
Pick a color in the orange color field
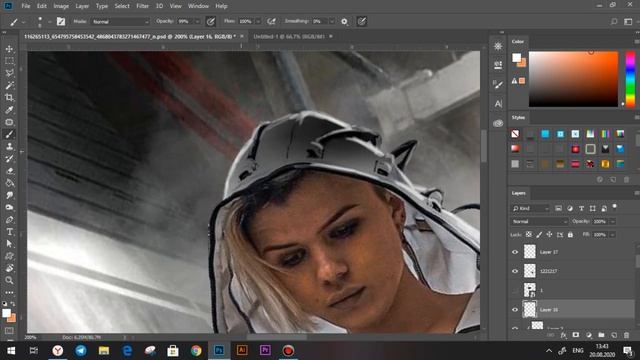point(573,79)
